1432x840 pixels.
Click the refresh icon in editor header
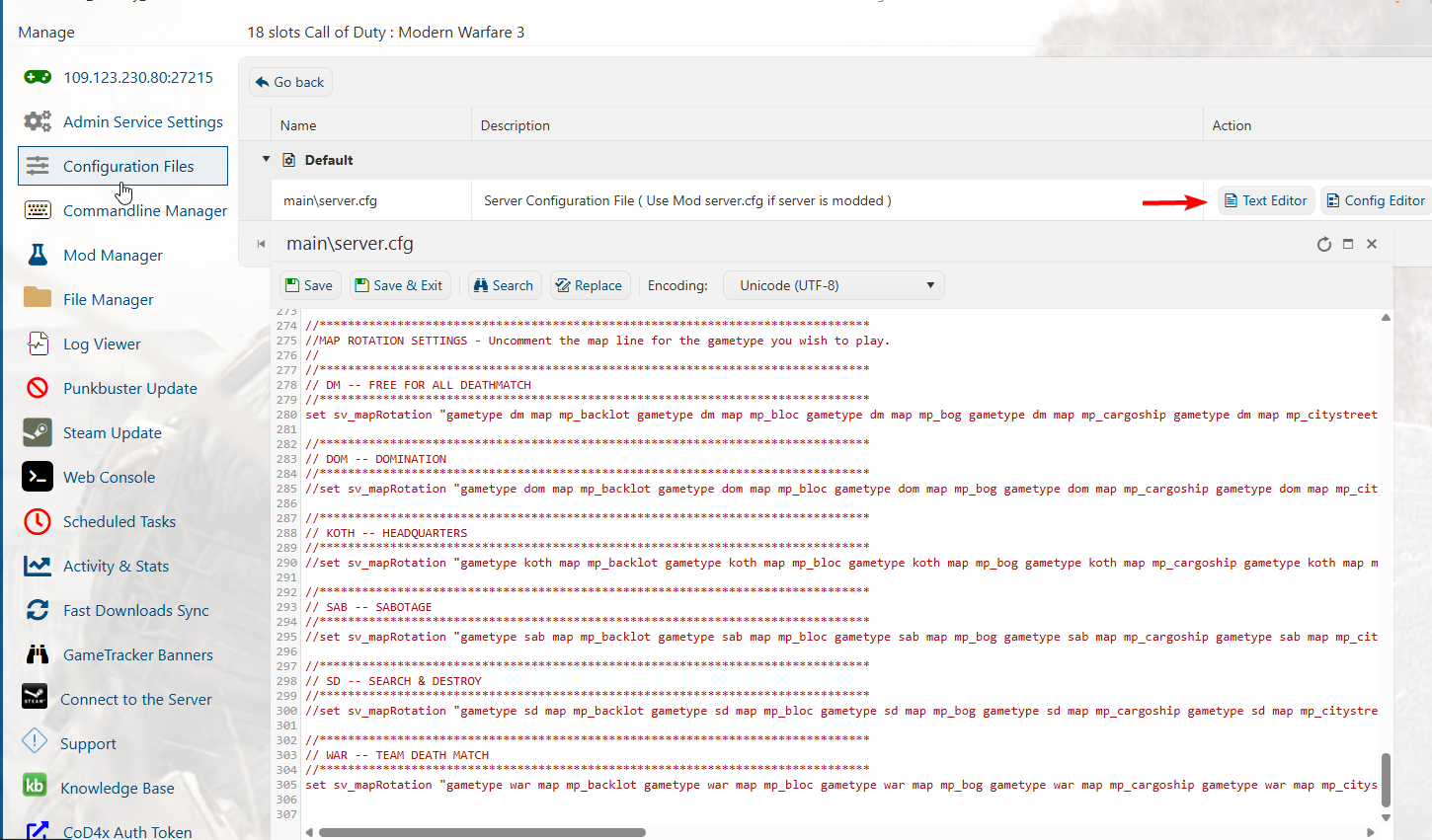tap(1323, 244)
